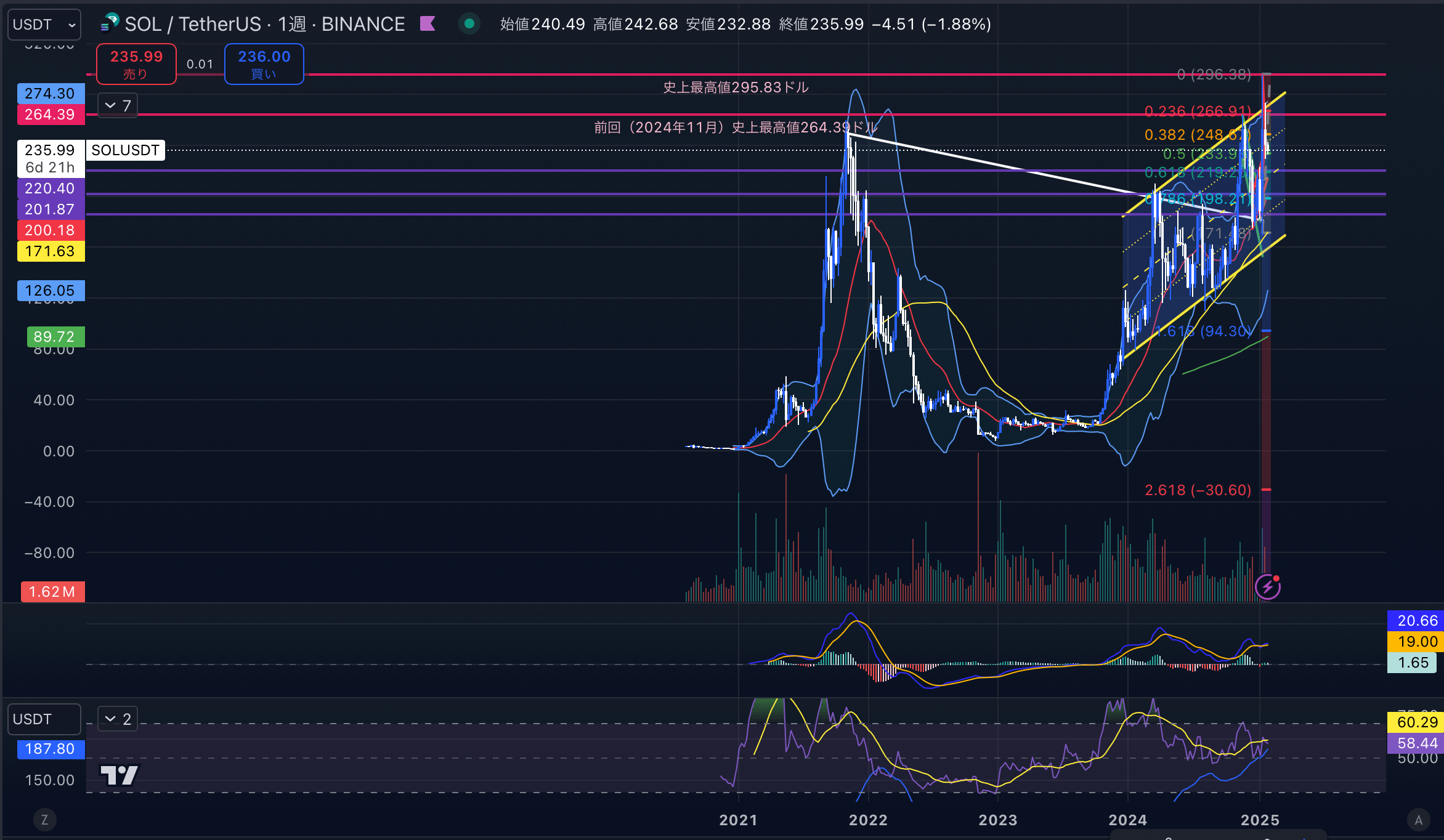Select the 200.18 red price label
1444x840 pixels.
[51, 230]
